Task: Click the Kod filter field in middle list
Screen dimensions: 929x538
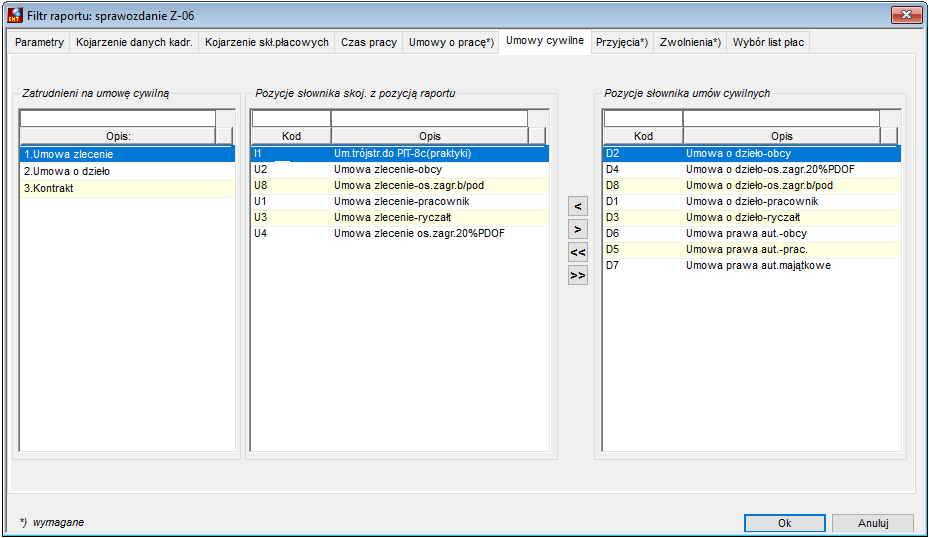Action: tap(291, 119)
